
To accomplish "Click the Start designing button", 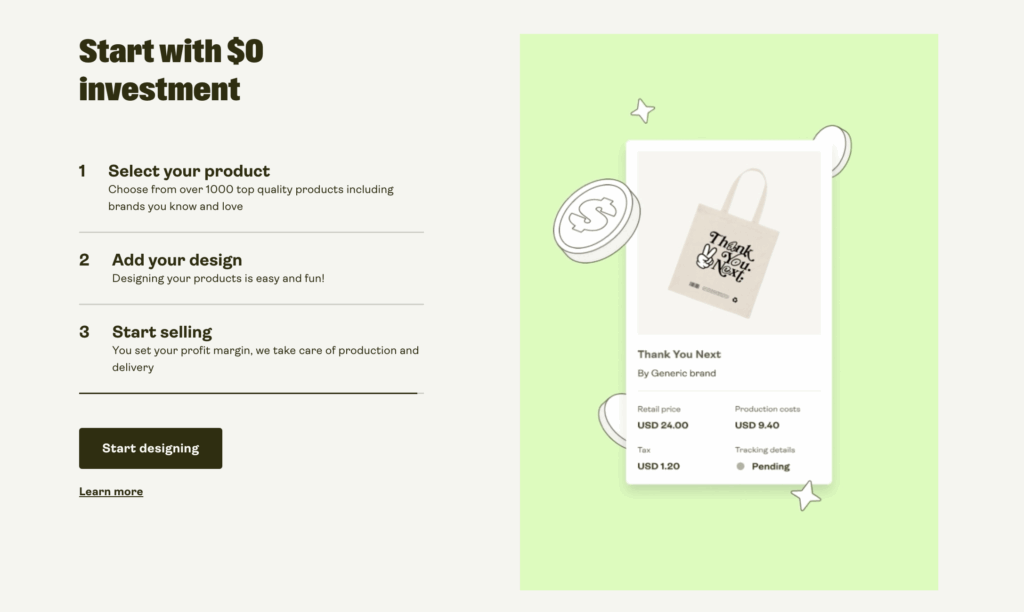I will point(150,448).
